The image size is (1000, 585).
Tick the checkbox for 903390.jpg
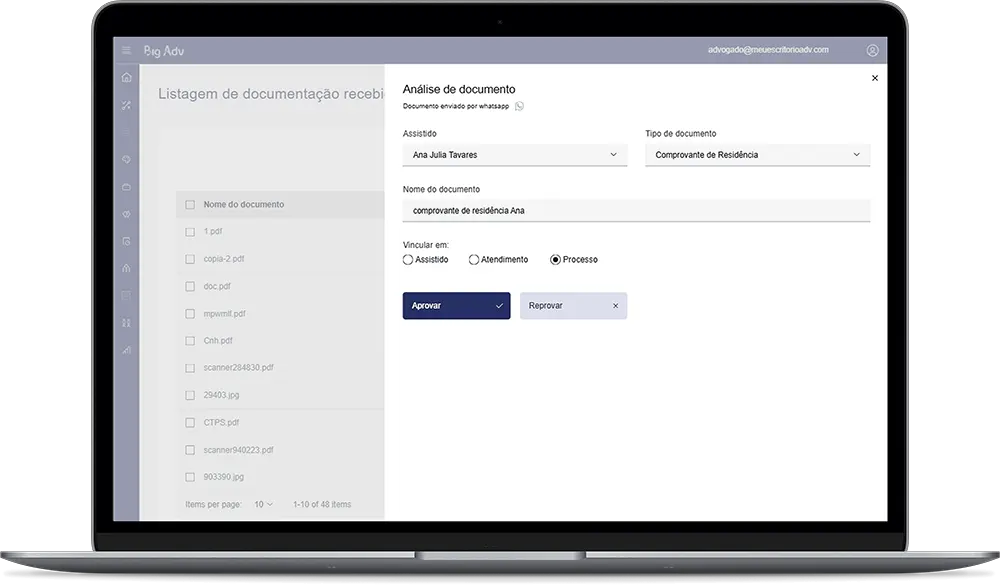[x=190, y=477]
